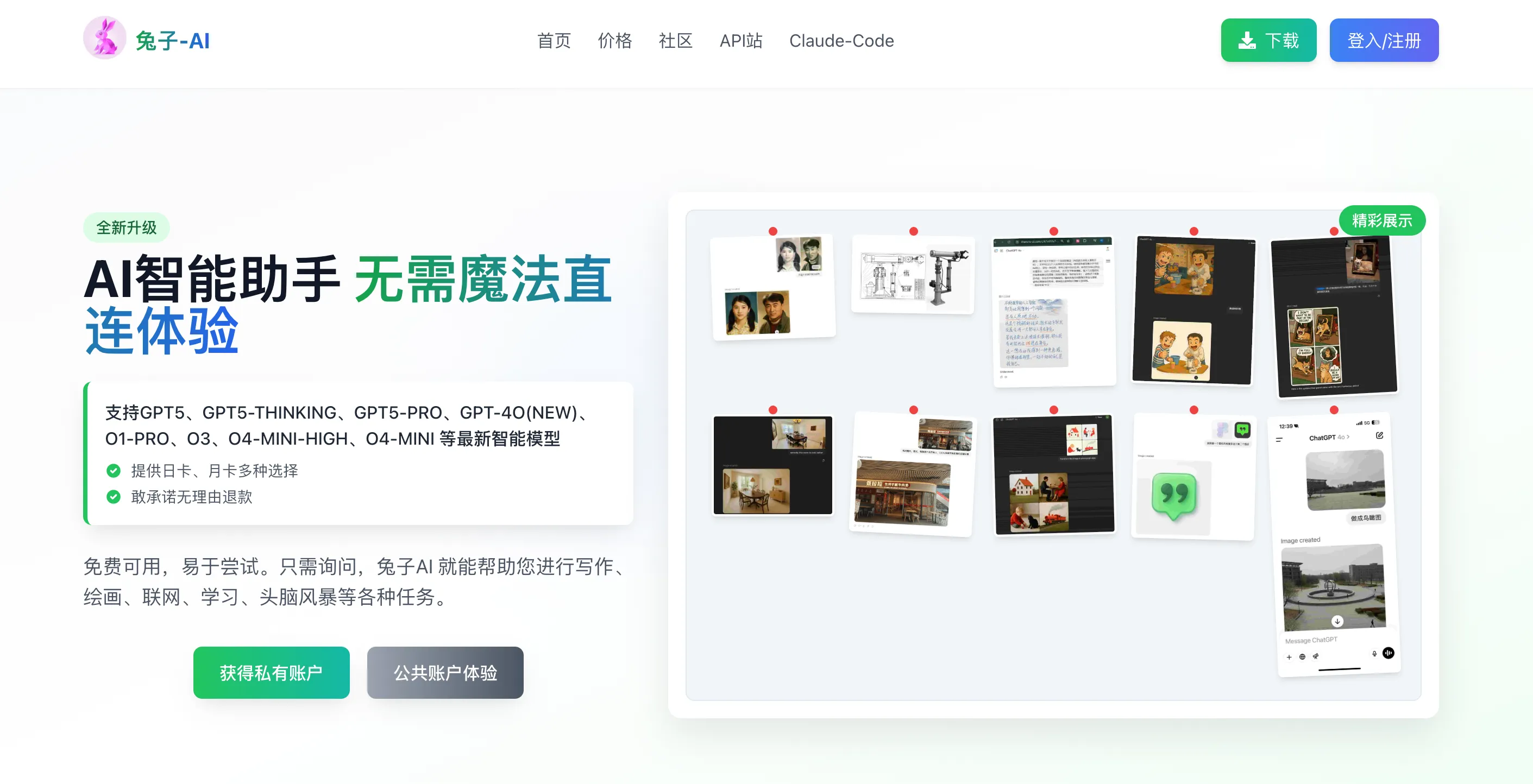
Task: Click the 登入/注册 button
Action: pyautogui.click(x=1384, y=41)
